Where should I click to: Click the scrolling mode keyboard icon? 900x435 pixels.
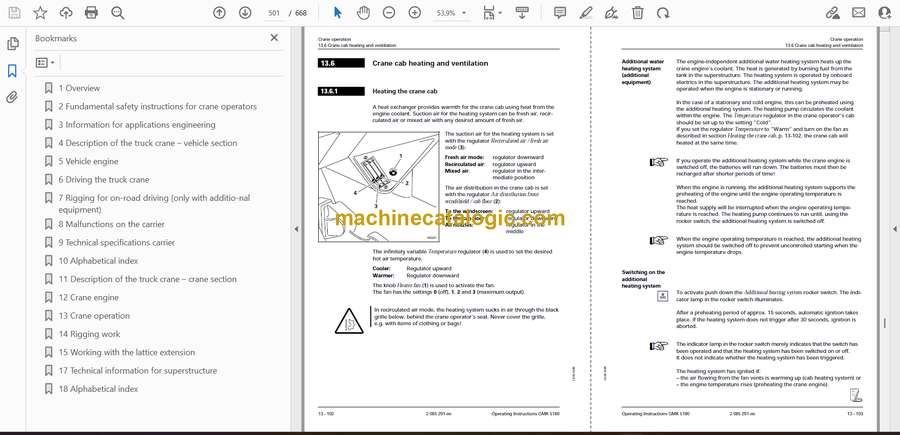tap(522, 13)
